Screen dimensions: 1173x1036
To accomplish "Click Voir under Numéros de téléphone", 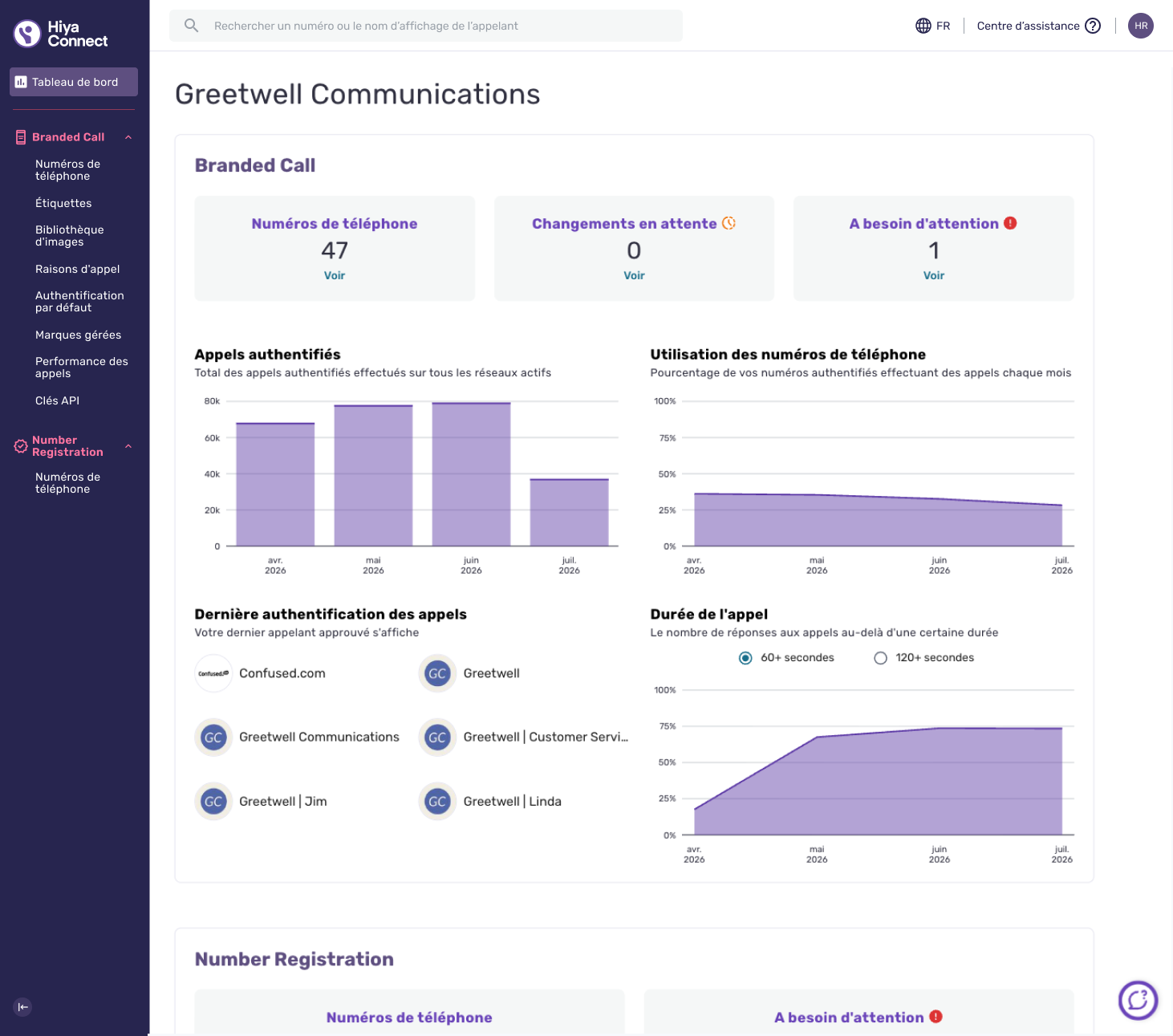I will pos(335,275).
